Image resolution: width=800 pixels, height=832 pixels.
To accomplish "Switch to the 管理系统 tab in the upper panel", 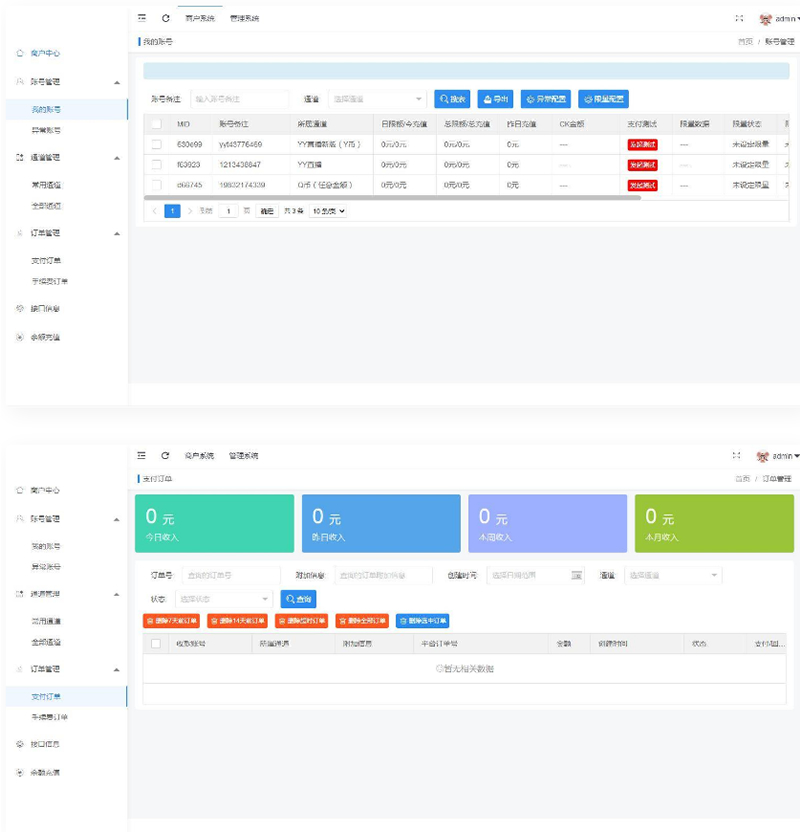I will point(244,18).
